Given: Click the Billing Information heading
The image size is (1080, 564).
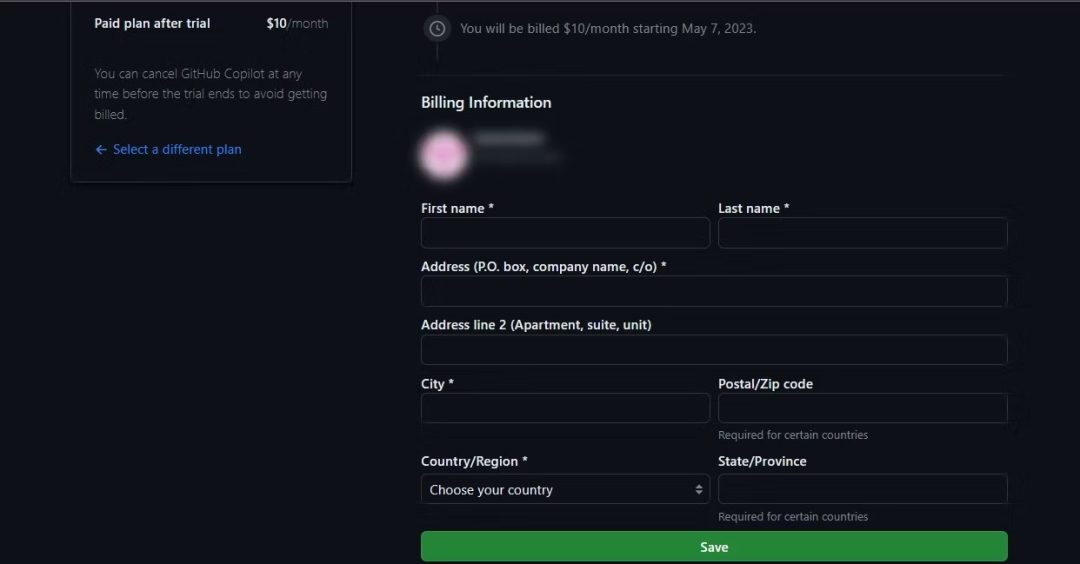Looking at the screenshot, I should pos(486,103).
